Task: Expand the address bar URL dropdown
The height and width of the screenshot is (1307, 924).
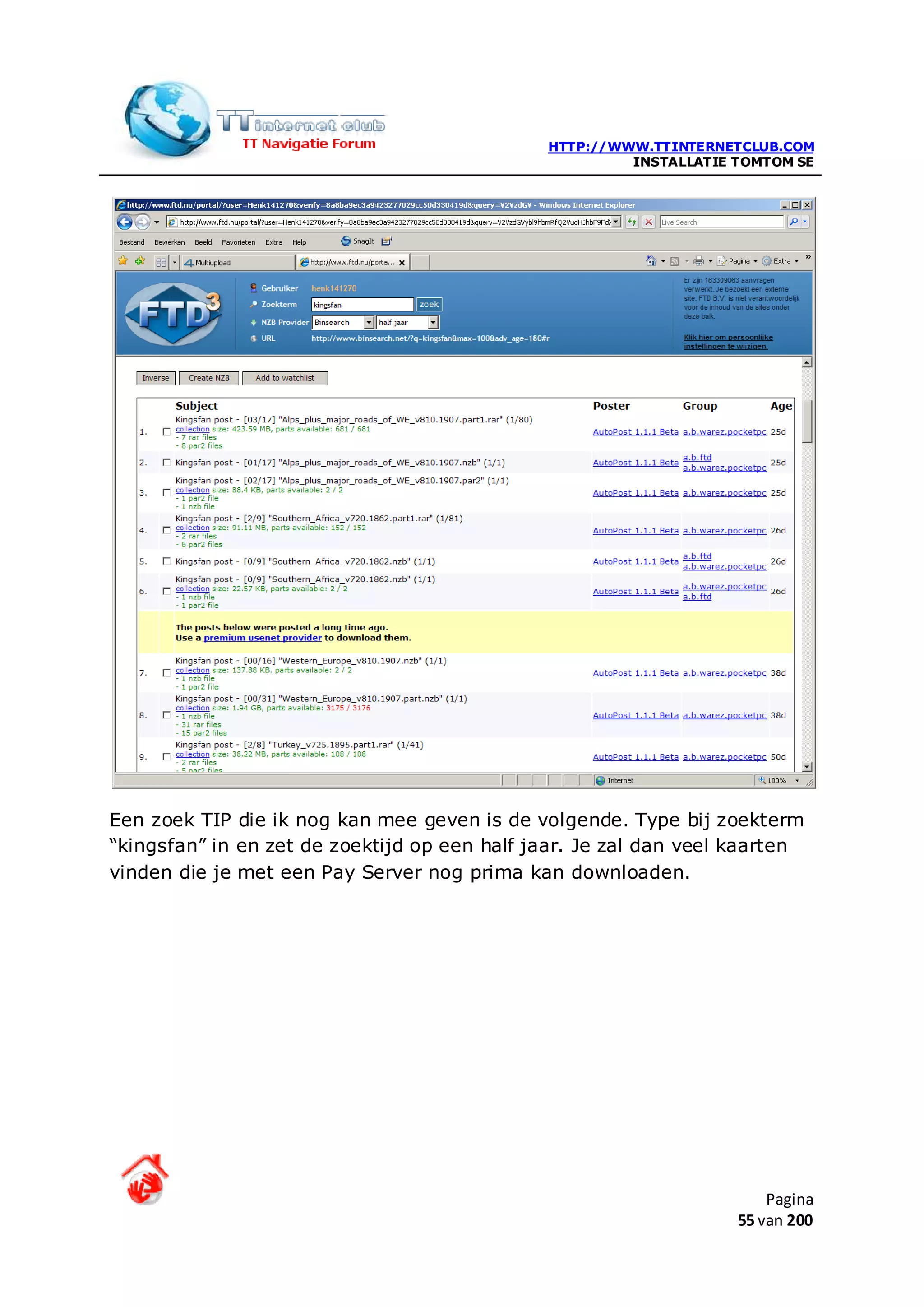Action: pyautogui.click(x=615, y=222)
